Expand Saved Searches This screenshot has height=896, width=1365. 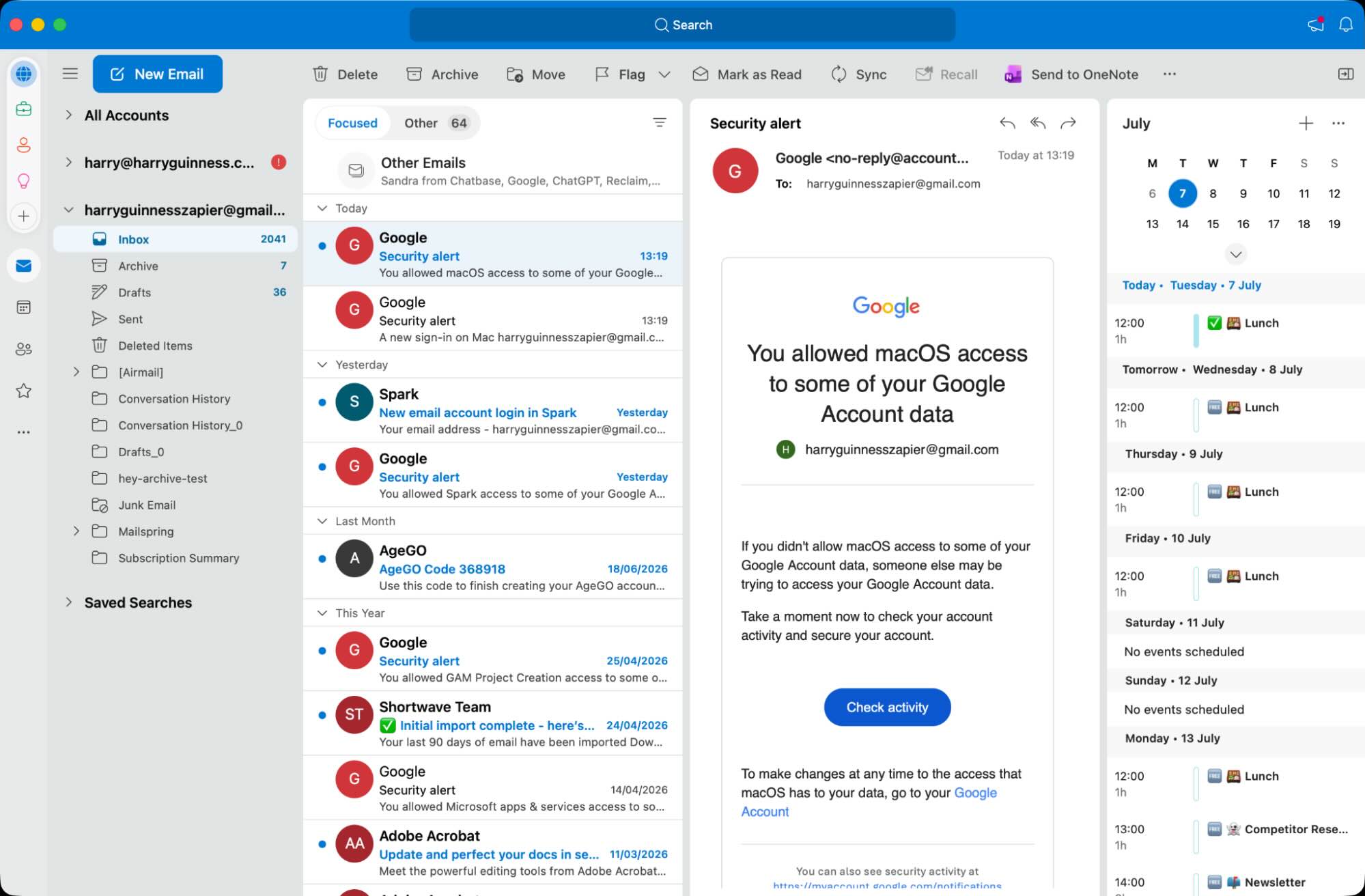pyautogui.click(x=68, y=602)
